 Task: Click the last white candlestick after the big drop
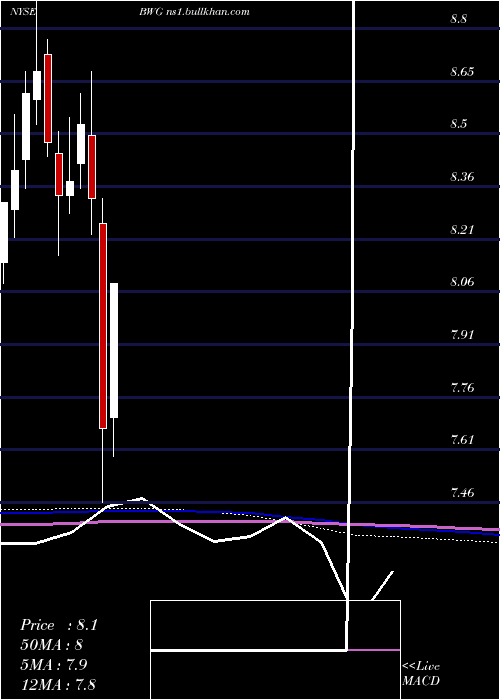114,350
